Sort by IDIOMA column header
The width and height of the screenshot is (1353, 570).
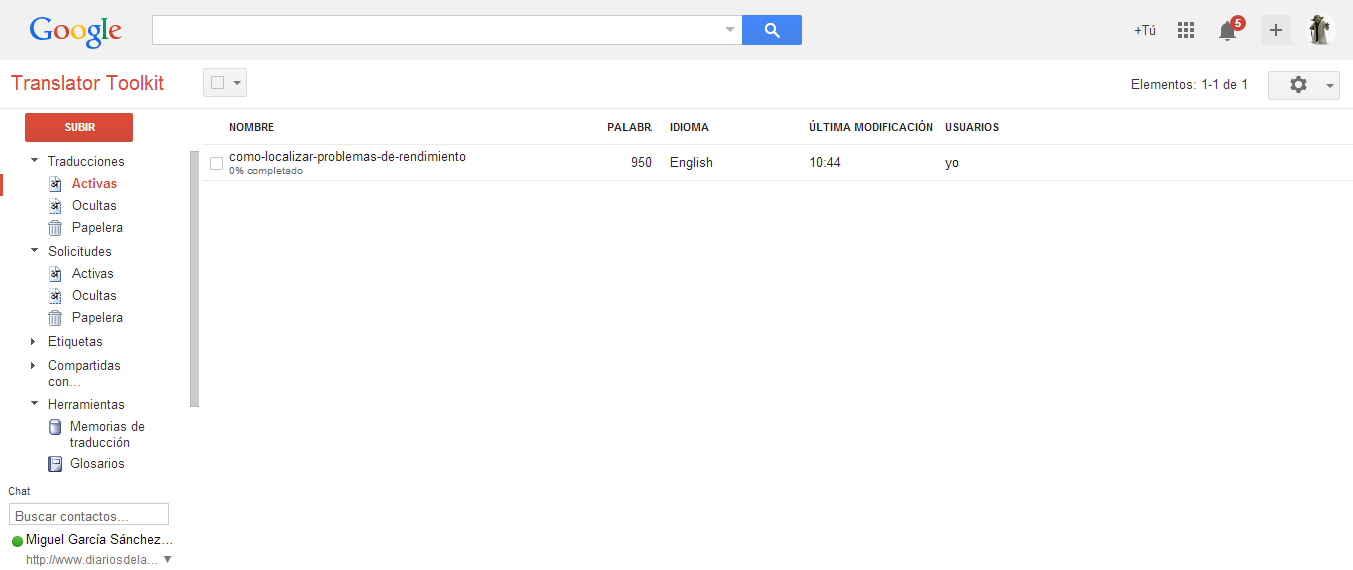[689, 128]
